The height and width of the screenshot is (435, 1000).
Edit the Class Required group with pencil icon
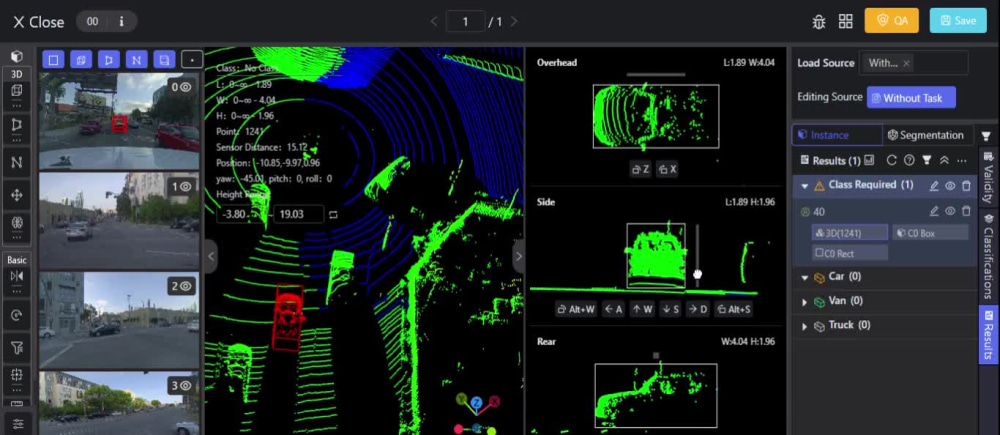[x=934, y=186]
